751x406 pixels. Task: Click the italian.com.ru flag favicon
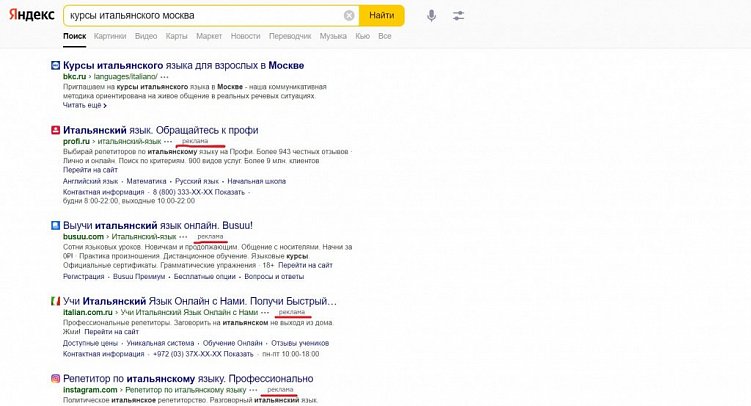coord(56,301)
